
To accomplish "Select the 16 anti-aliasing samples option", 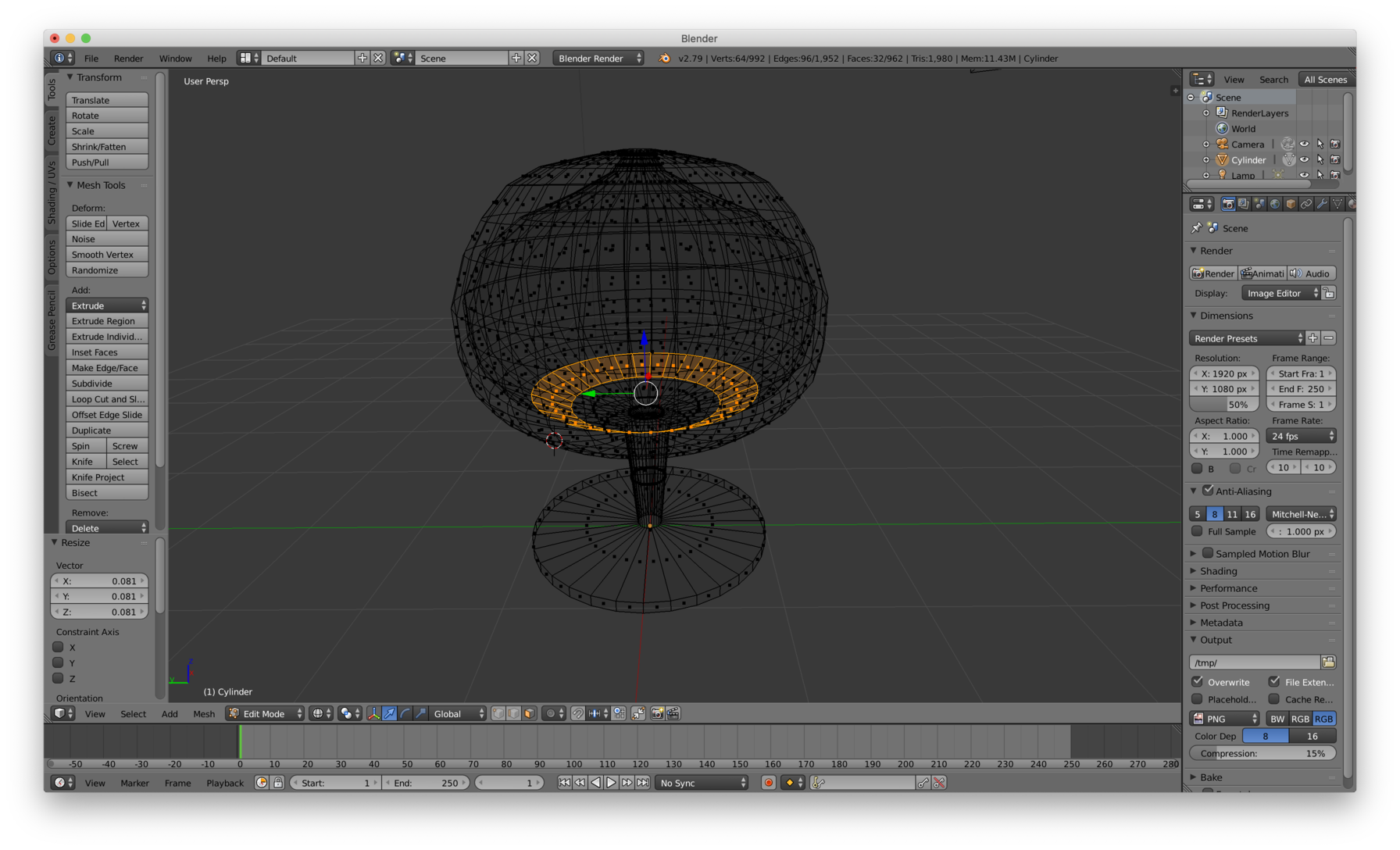I will [x=1250, y=514].
